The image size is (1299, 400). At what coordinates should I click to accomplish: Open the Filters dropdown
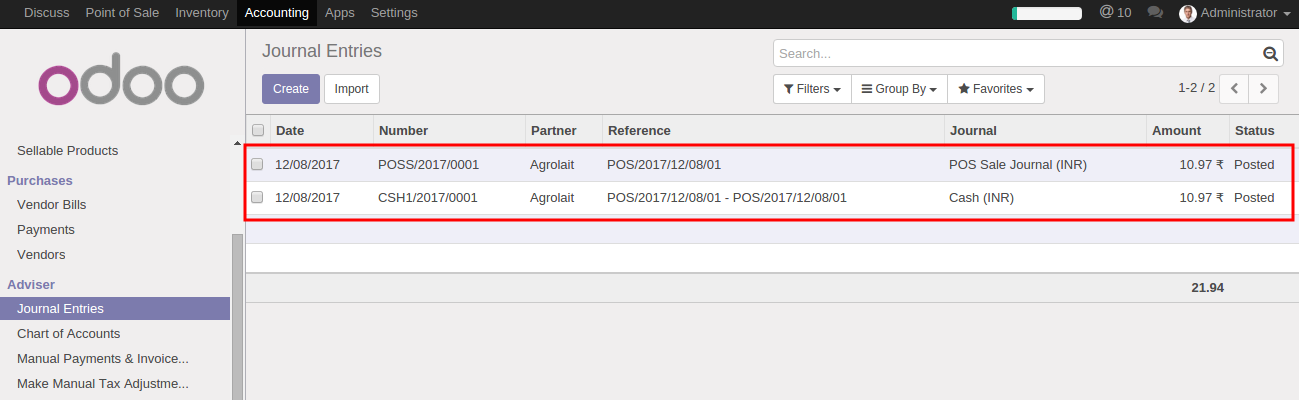812,89
